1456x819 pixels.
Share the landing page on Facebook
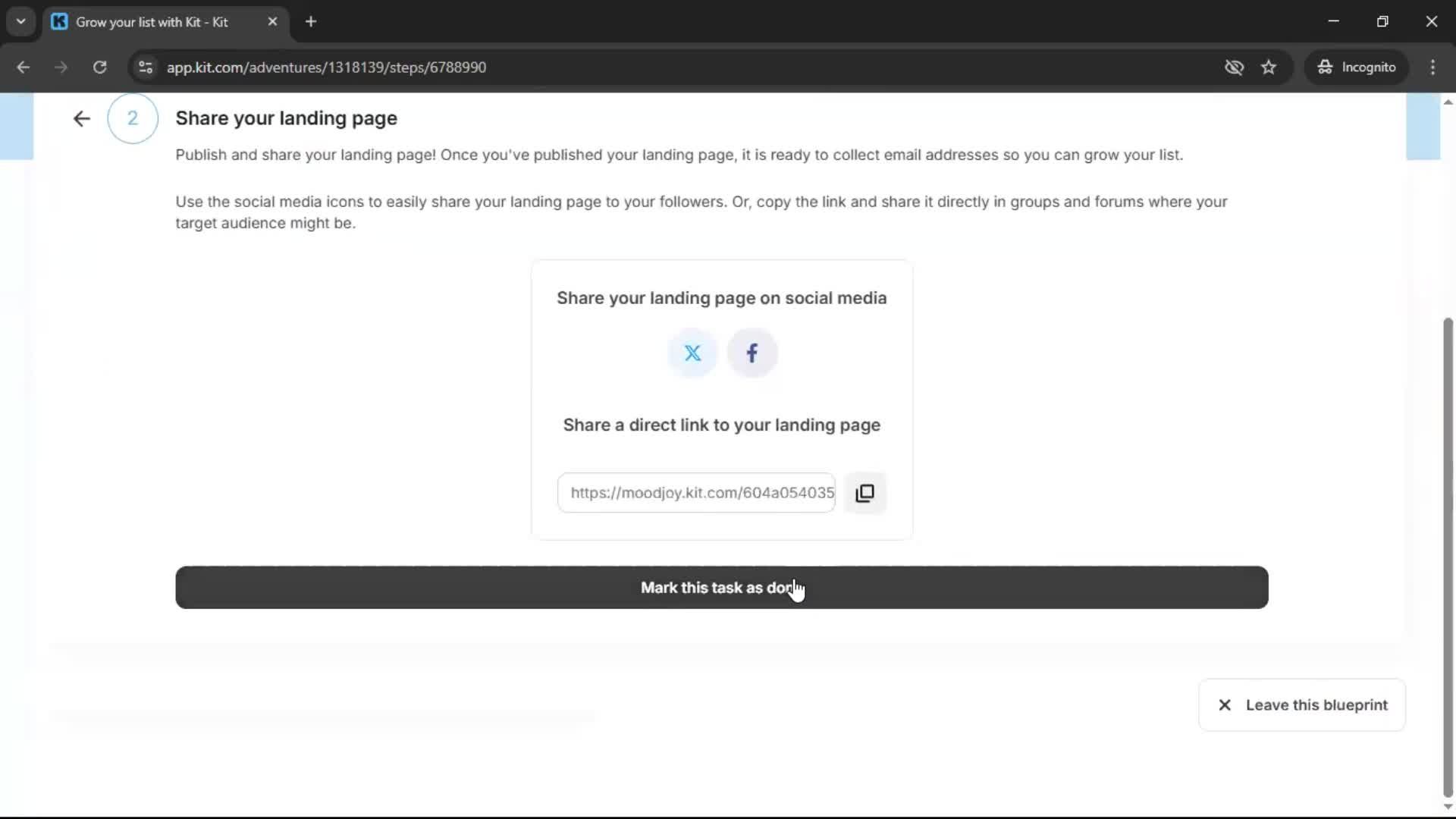[752, 353]
